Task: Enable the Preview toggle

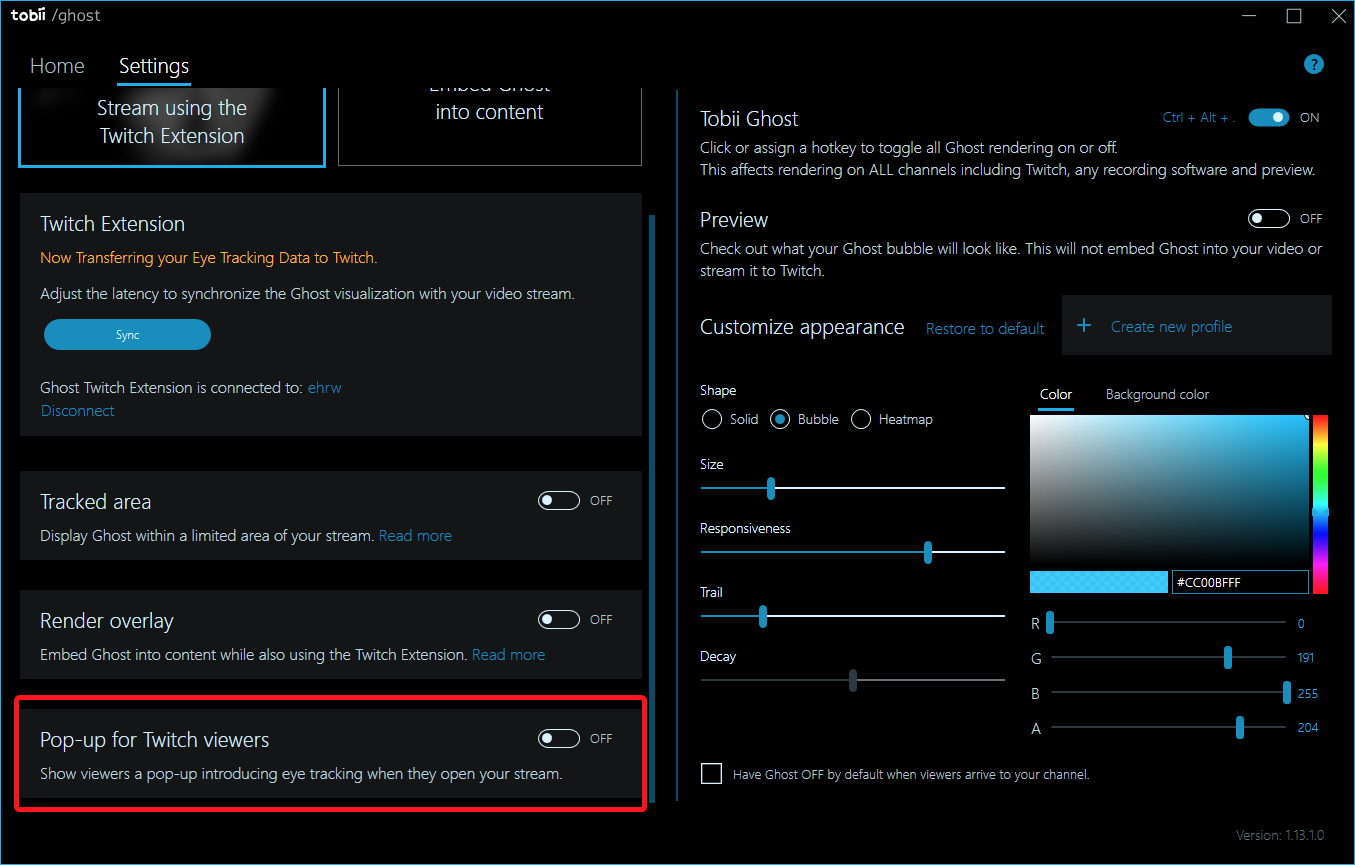Action: tap(1268, 218)
